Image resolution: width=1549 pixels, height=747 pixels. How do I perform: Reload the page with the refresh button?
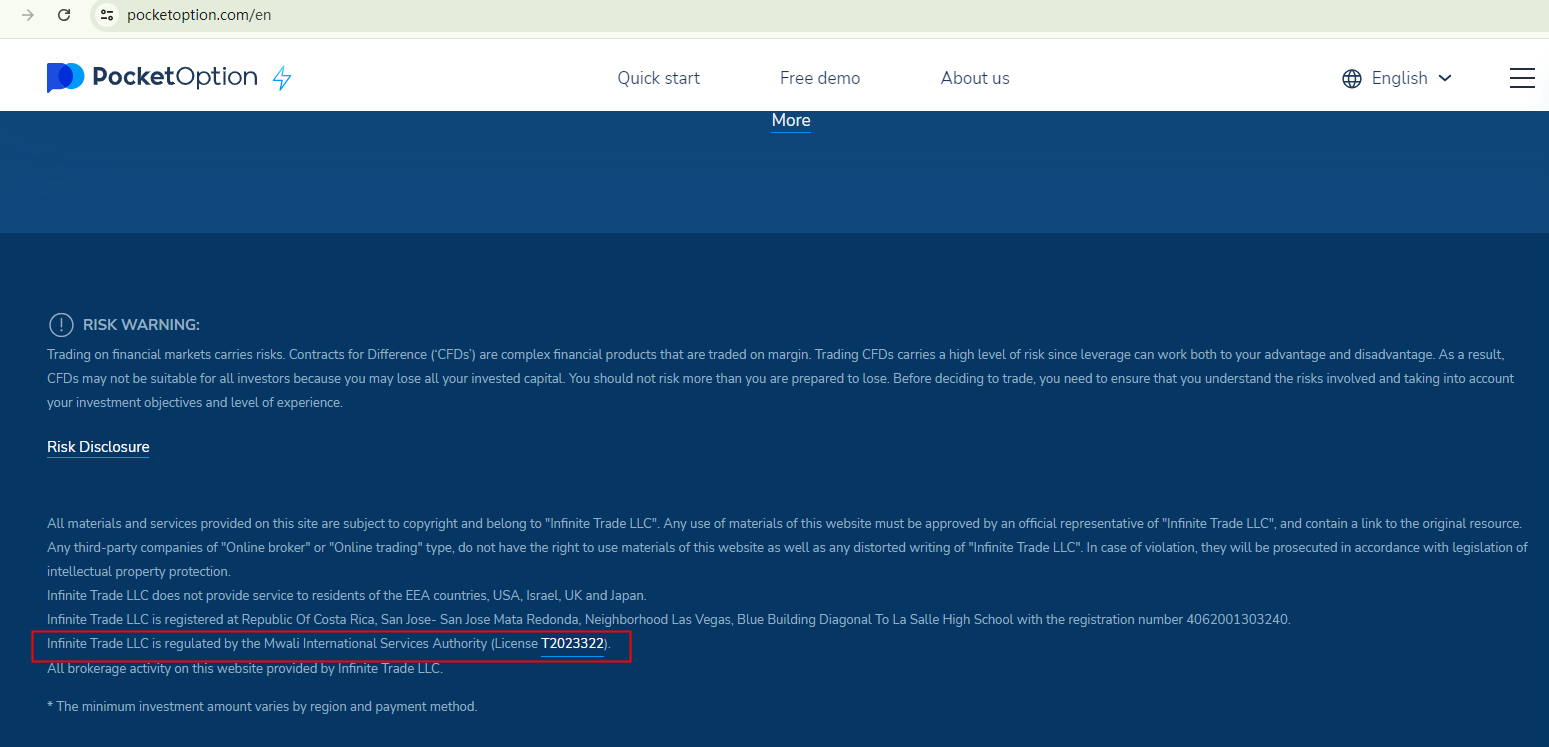tap(64, 15)
